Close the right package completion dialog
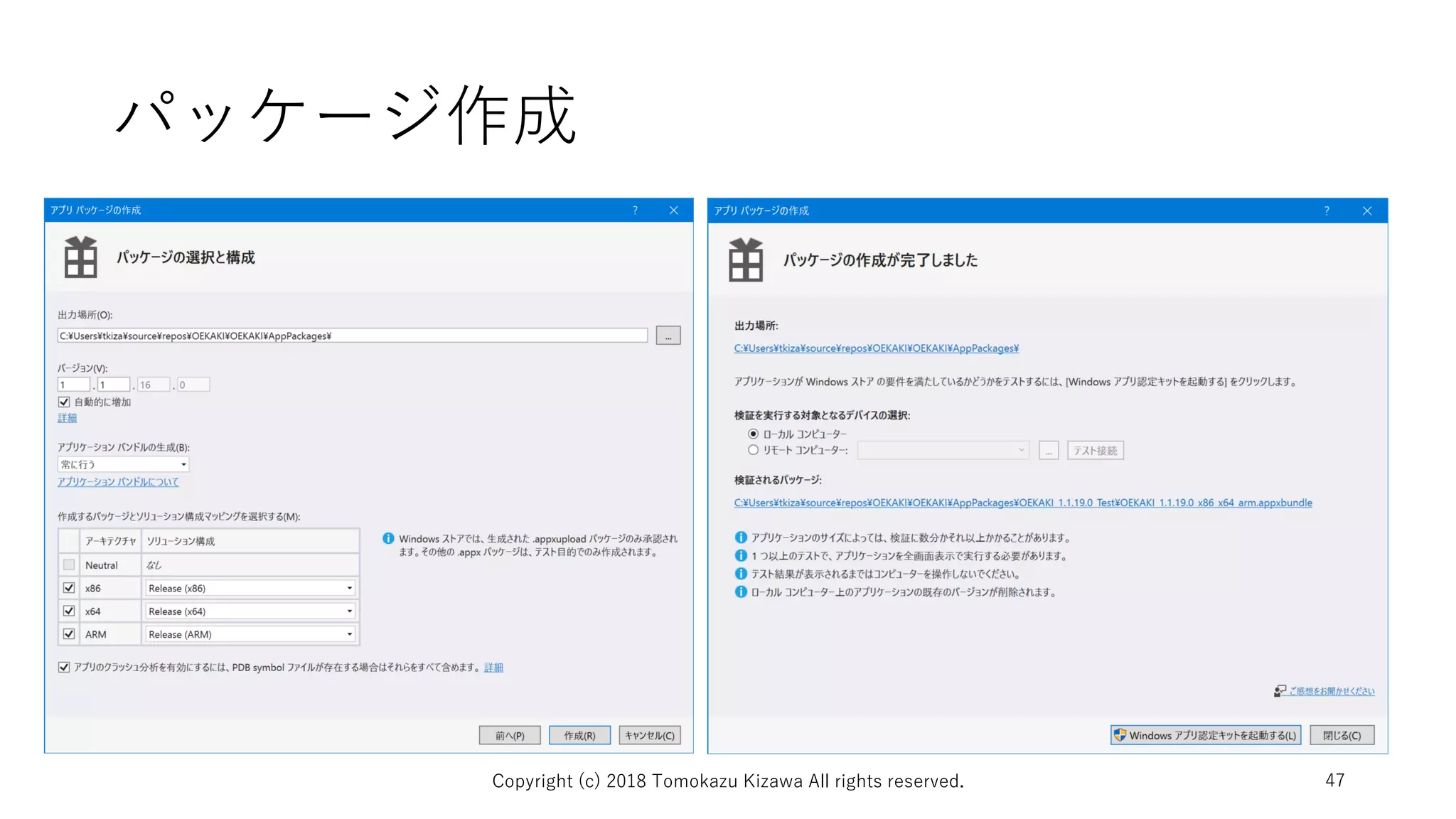1456x819 pixels. pos(1366,211)
